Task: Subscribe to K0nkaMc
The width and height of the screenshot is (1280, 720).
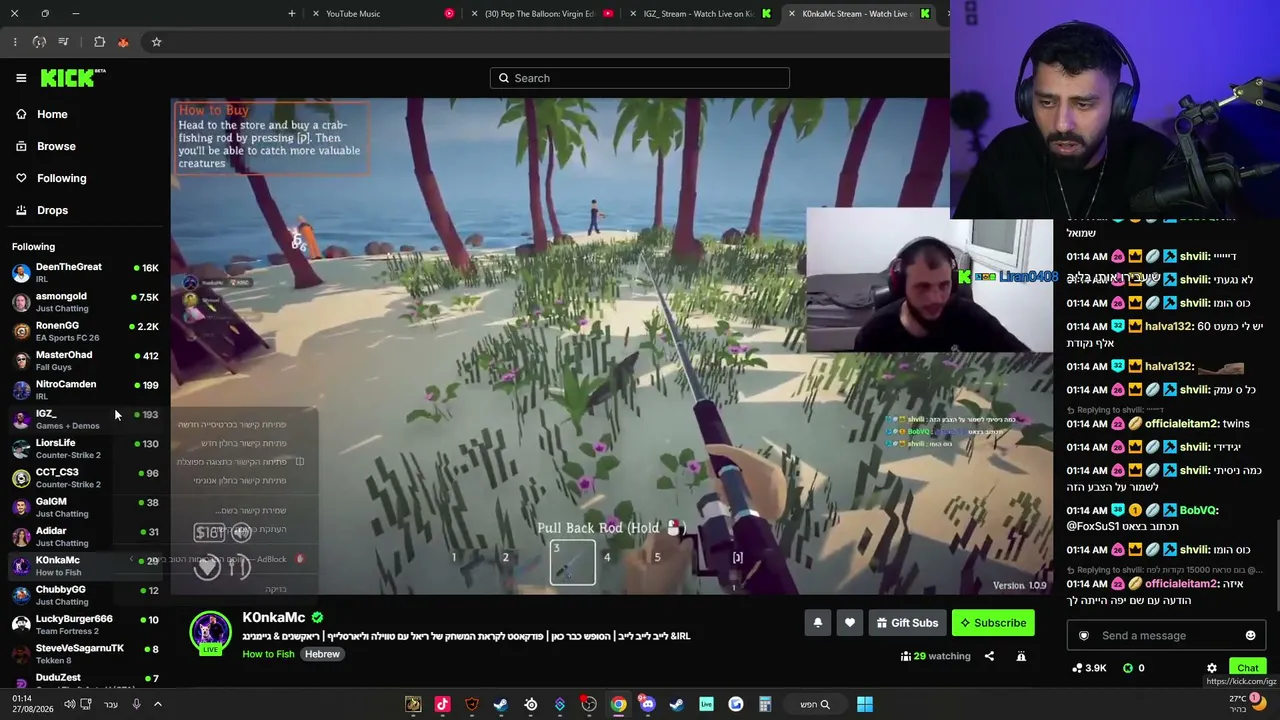Action: (993, 623)
